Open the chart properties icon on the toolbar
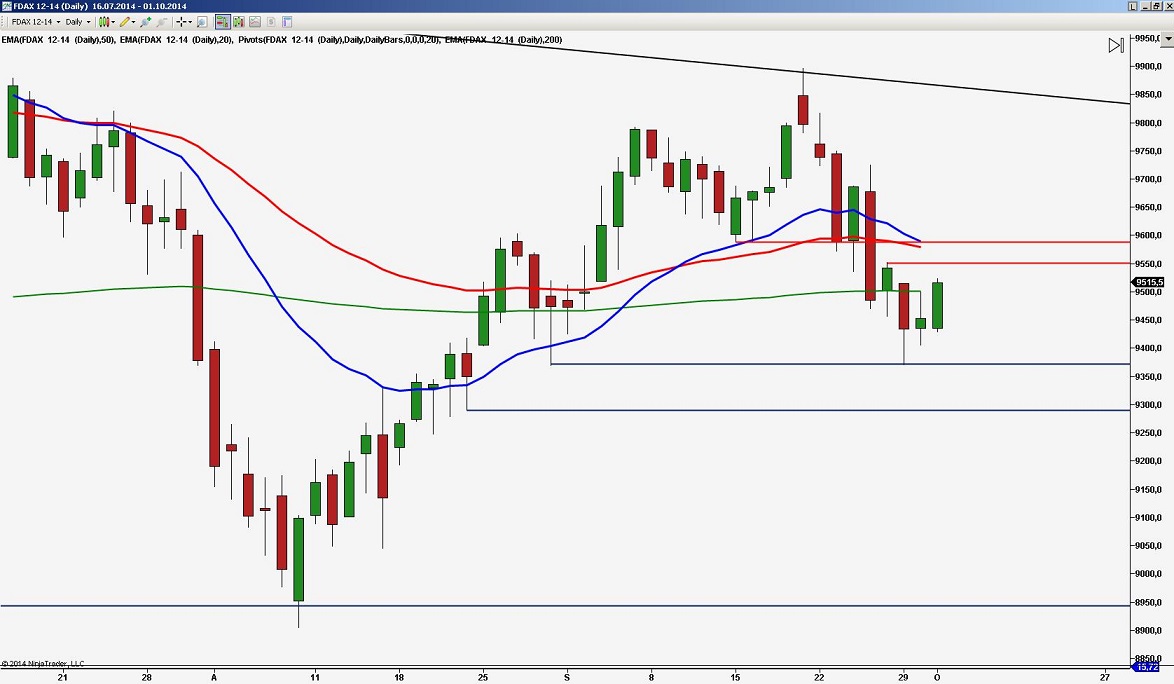 click(x=286, y=21)
